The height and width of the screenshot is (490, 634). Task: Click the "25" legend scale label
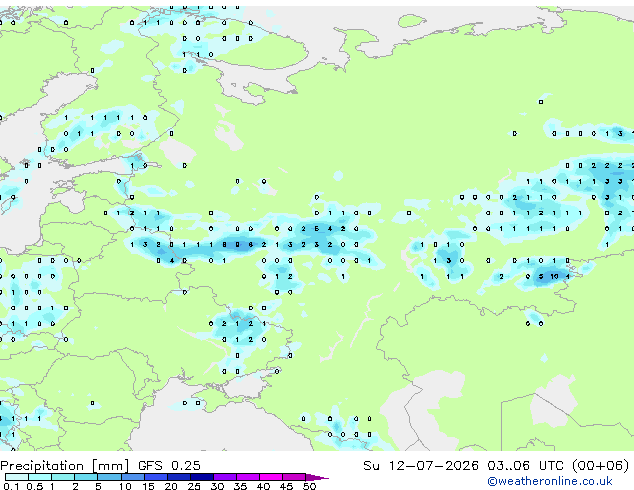(x=194, y=486)
